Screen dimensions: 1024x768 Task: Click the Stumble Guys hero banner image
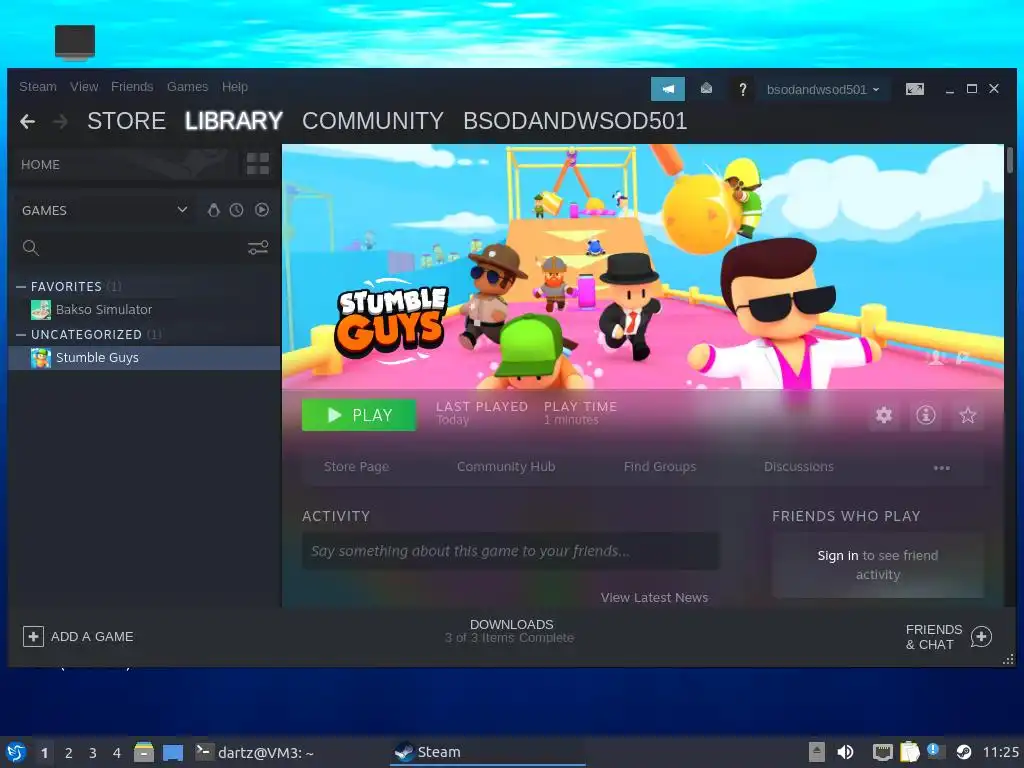[643, 266]
